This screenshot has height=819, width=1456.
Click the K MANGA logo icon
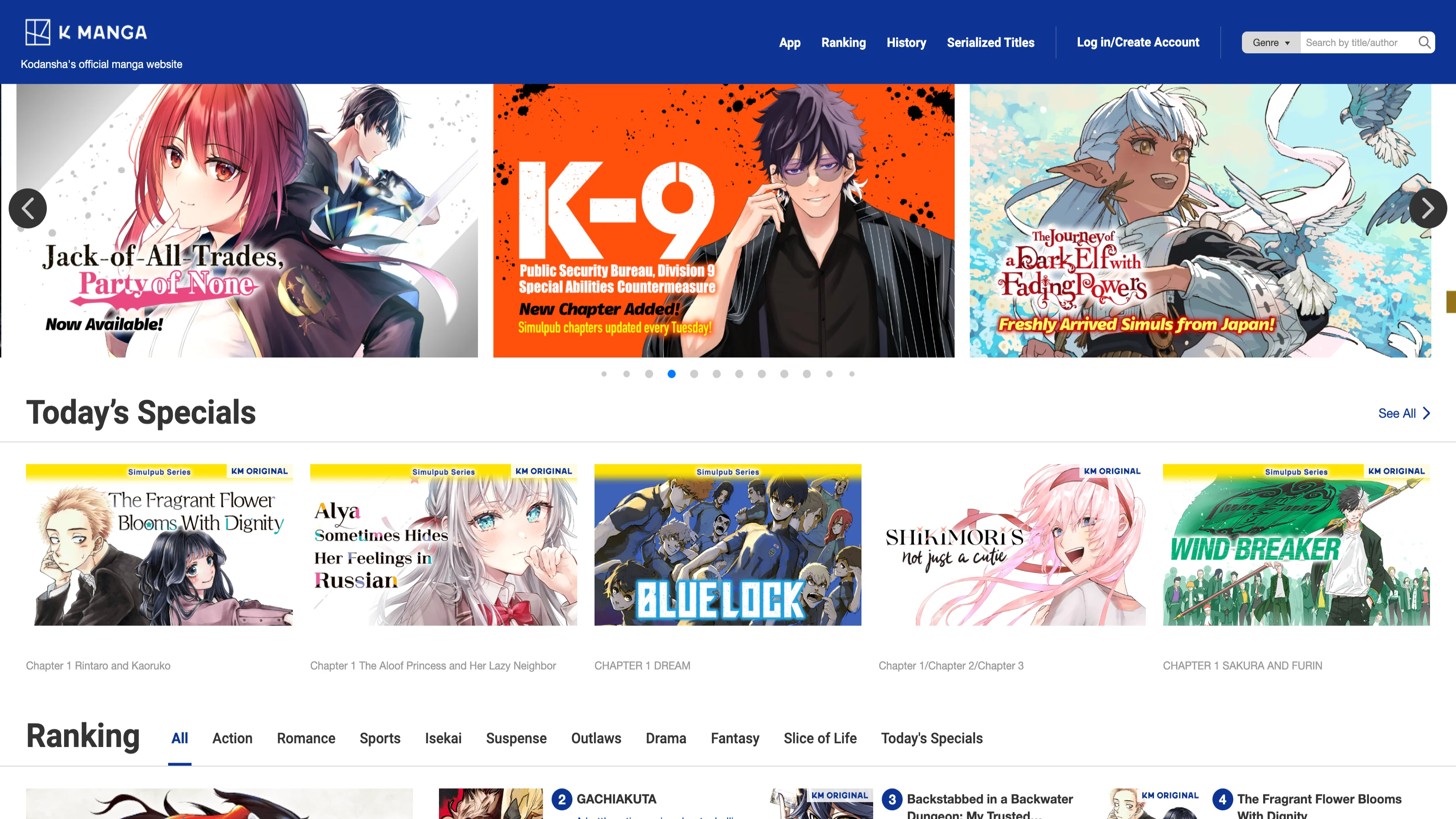click(x=38, y=32)
